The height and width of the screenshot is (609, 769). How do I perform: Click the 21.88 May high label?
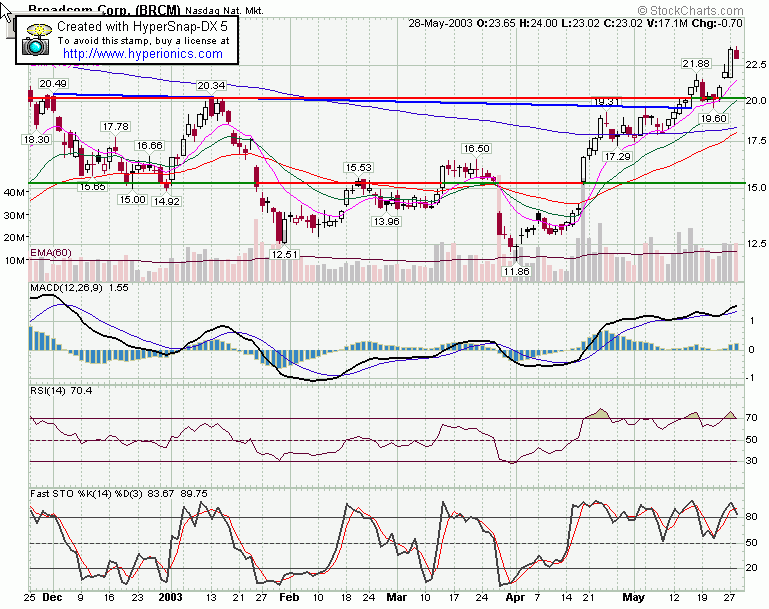696,64
